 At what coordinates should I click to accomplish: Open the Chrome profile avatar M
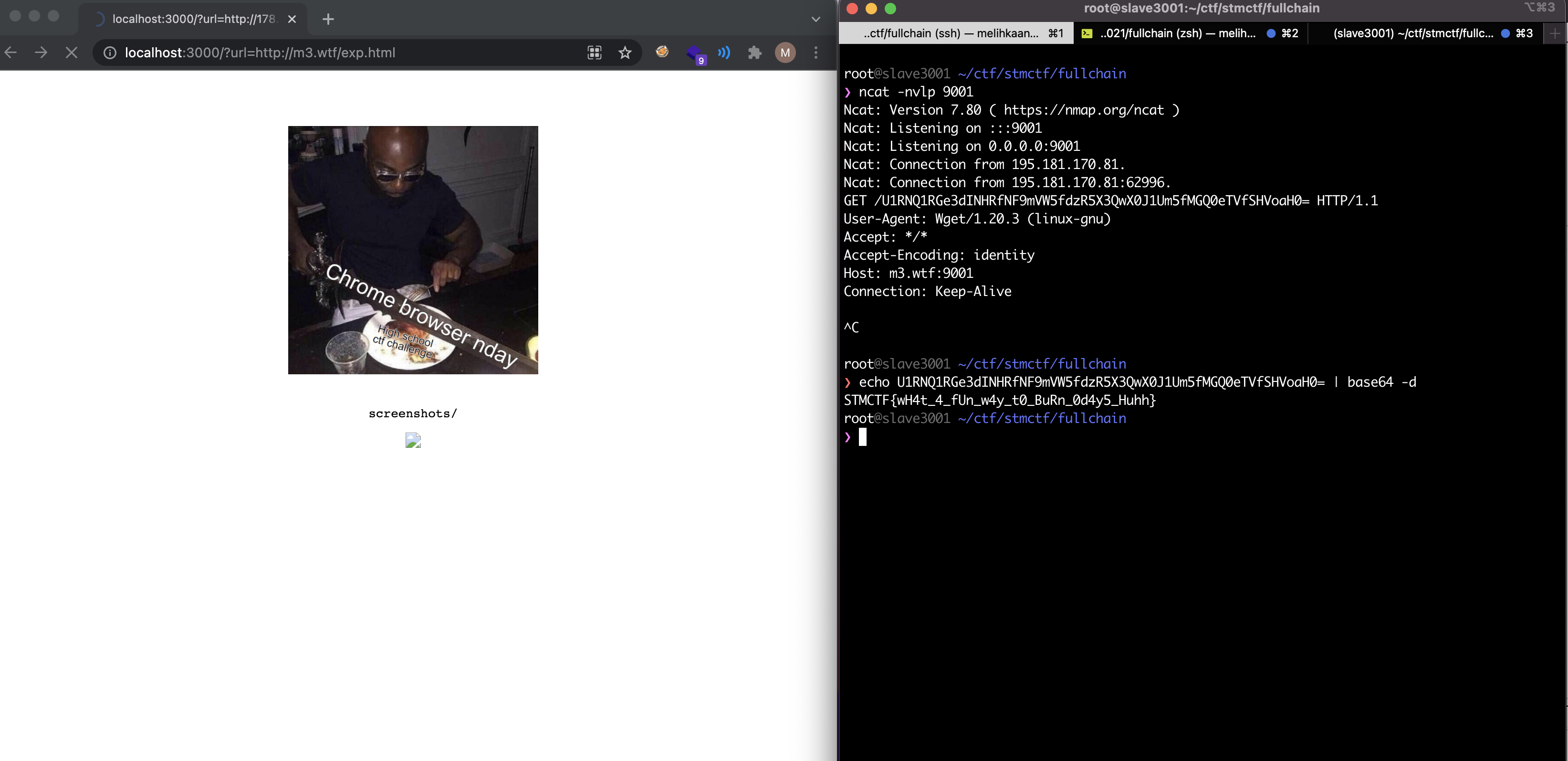(785, 53)
